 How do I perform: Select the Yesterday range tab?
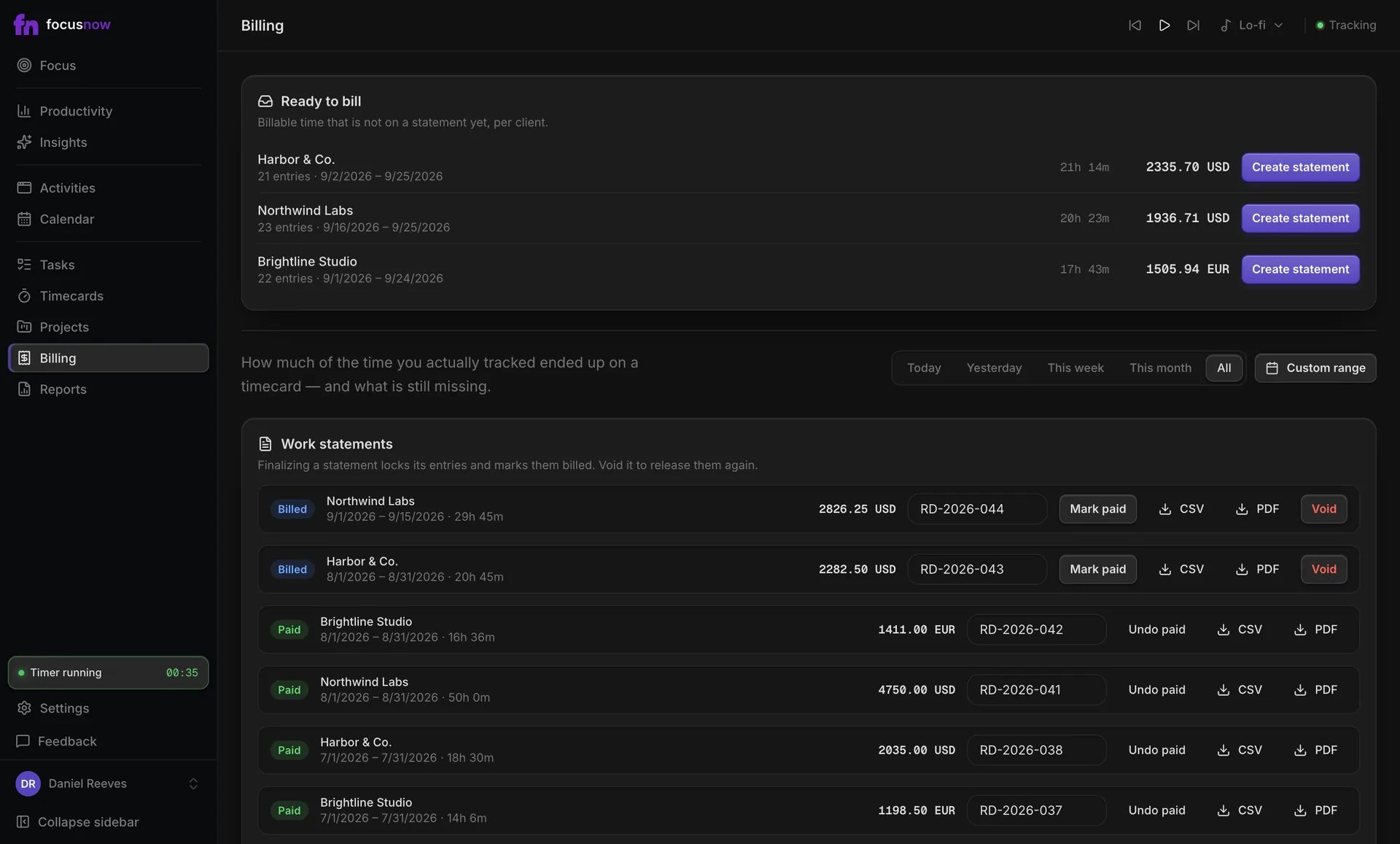(994, 368)
